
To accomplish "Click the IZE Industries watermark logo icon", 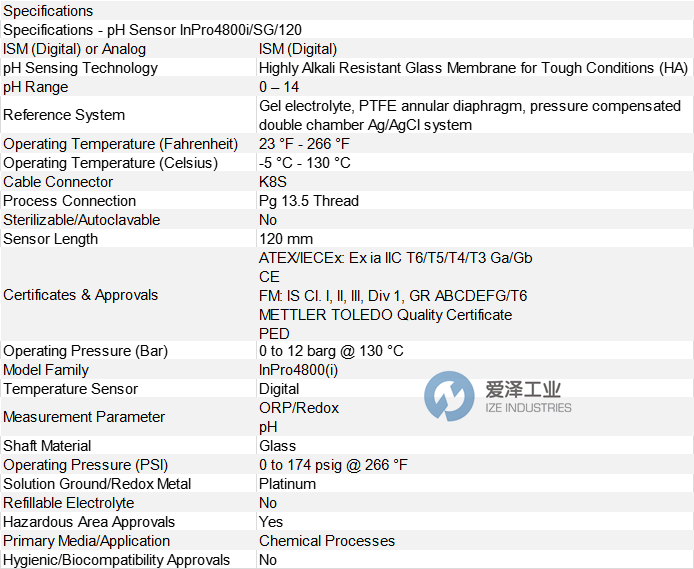I will [x=449, y=396].
